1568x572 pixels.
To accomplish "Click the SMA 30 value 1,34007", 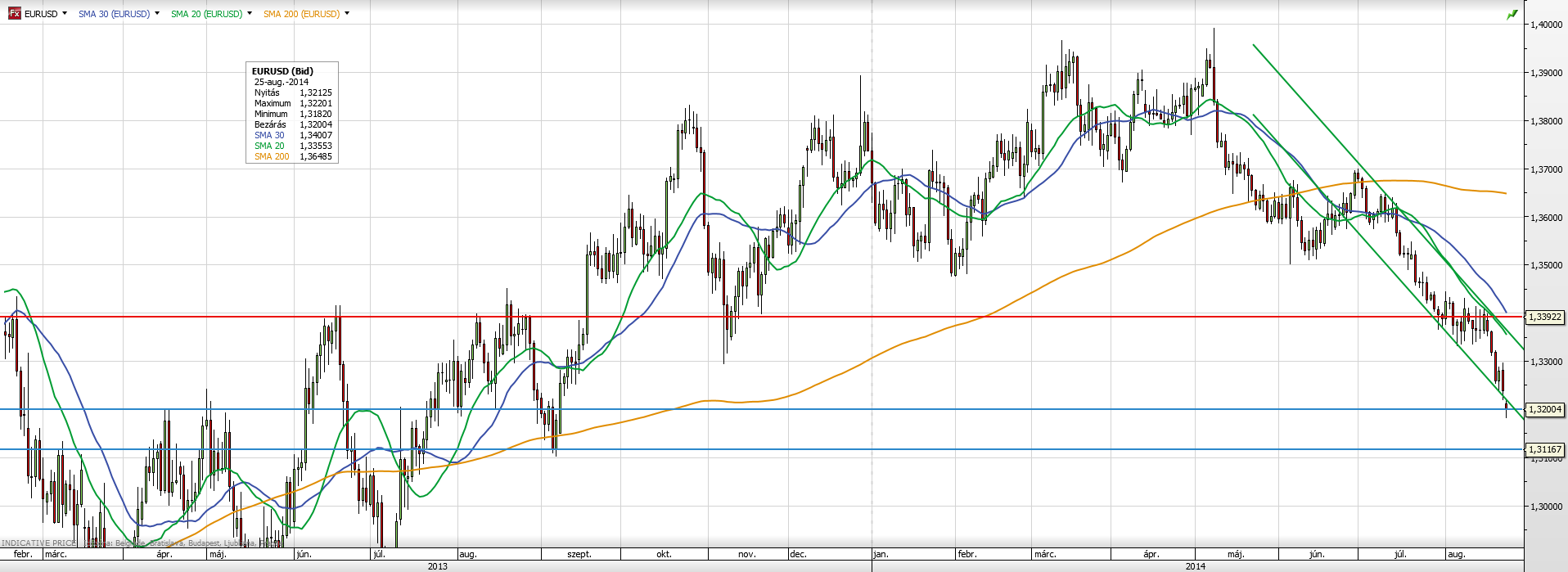I will click(x=316, y=135).
